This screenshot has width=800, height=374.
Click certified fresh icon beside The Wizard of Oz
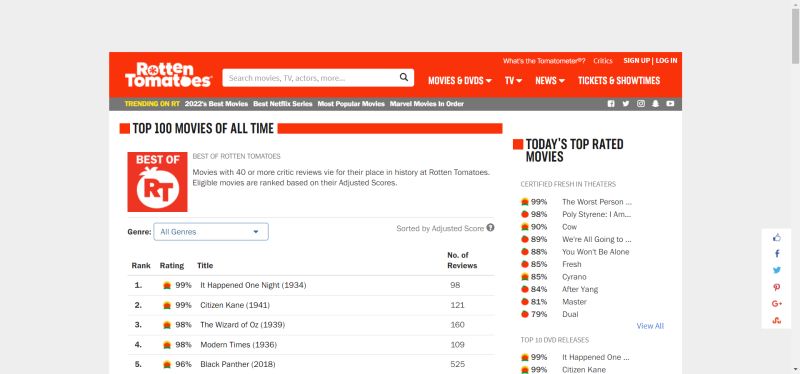tap(167, 325)
